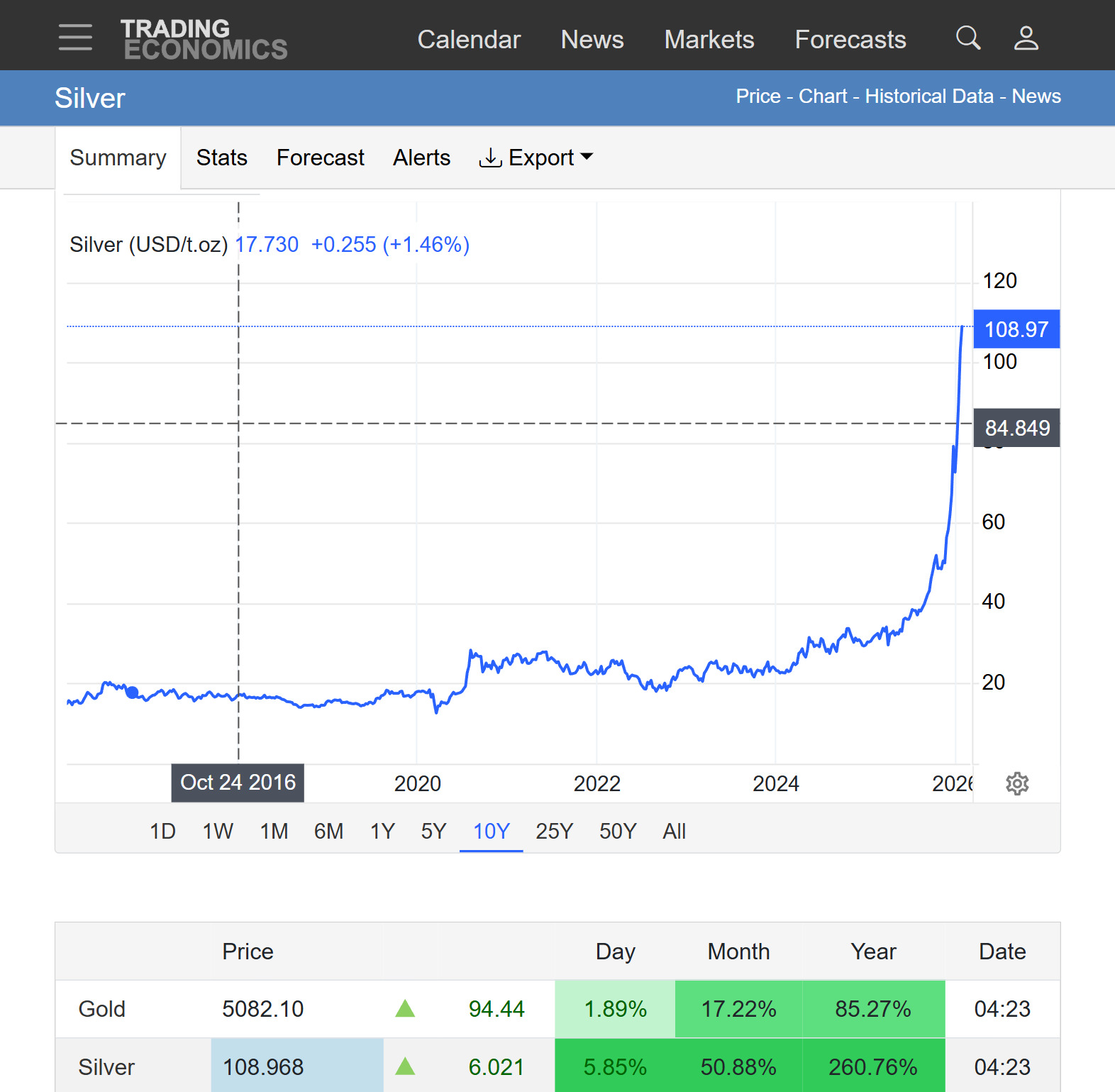1115x1092 pixels.
Task: Select the 6M chart range
Action: click(x=328, y=831)
